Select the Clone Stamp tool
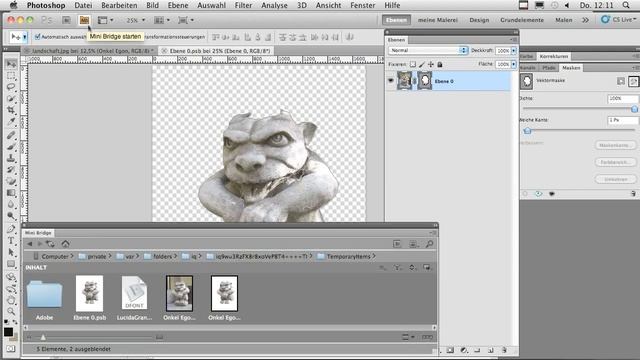This screenshot has height=360, width=640. [11, 158]
